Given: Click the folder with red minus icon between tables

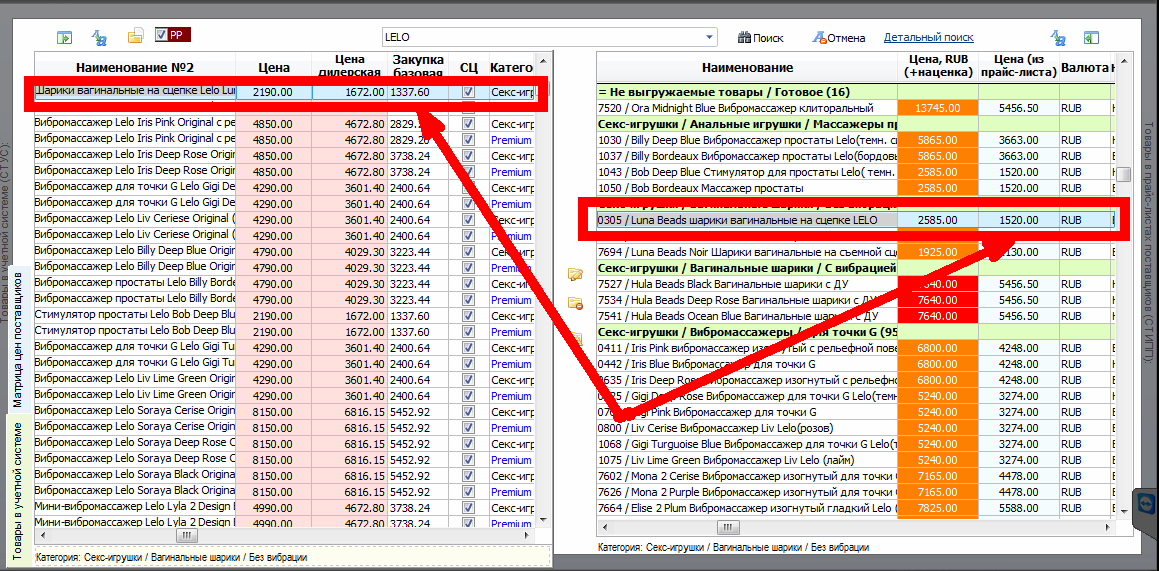Looking at the screenshot, I should (575, 302).
